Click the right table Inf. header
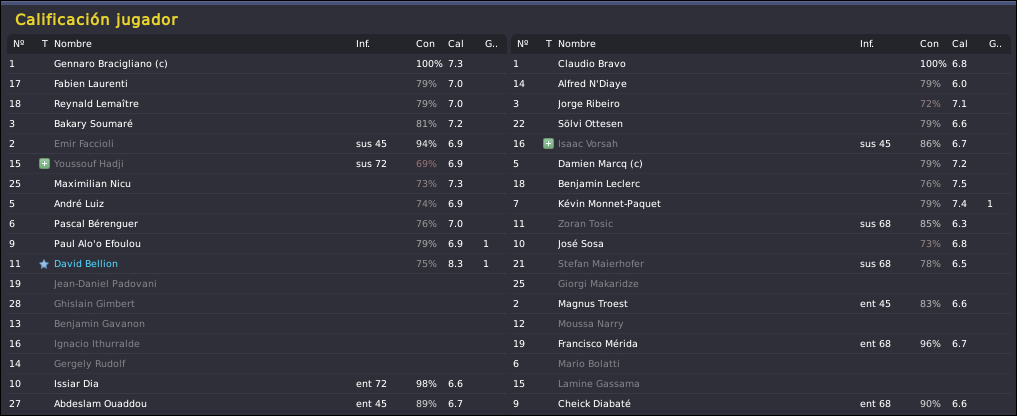This screenshot has width=1017, height=416. (x=867, y=44)
